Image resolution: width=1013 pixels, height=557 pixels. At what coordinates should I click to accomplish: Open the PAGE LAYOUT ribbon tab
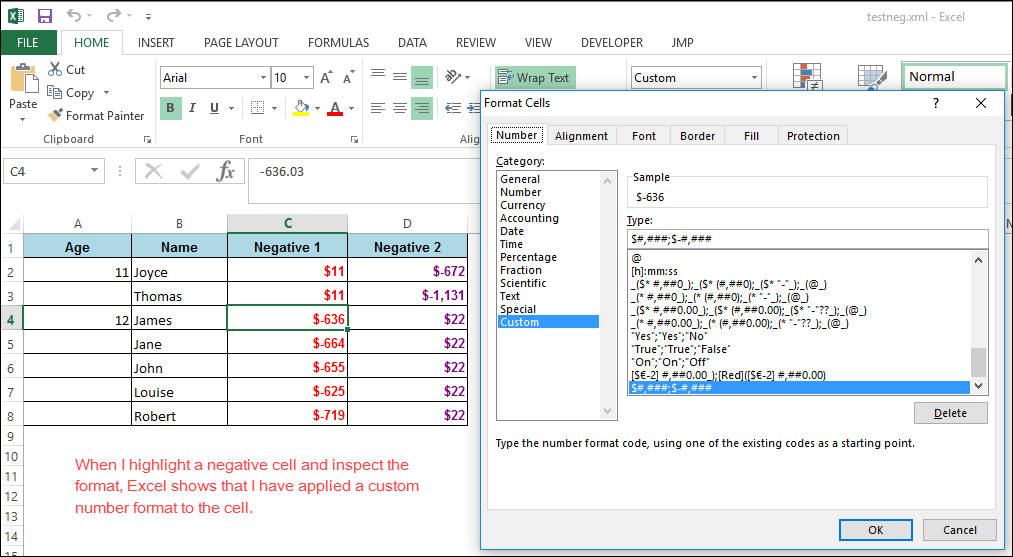point(241,43)
